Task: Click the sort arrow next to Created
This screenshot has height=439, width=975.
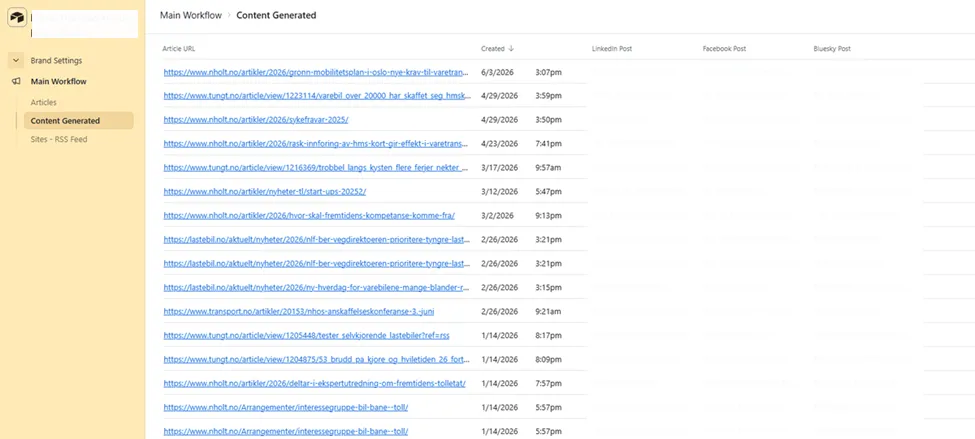Action: click(511, 49)
